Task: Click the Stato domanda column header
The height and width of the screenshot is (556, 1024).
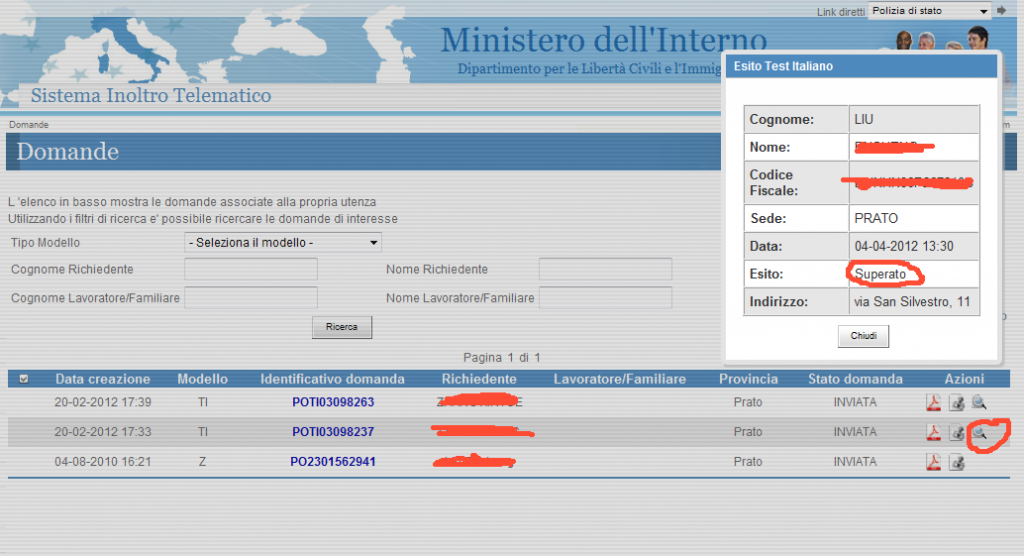Action: click(855, 379)
